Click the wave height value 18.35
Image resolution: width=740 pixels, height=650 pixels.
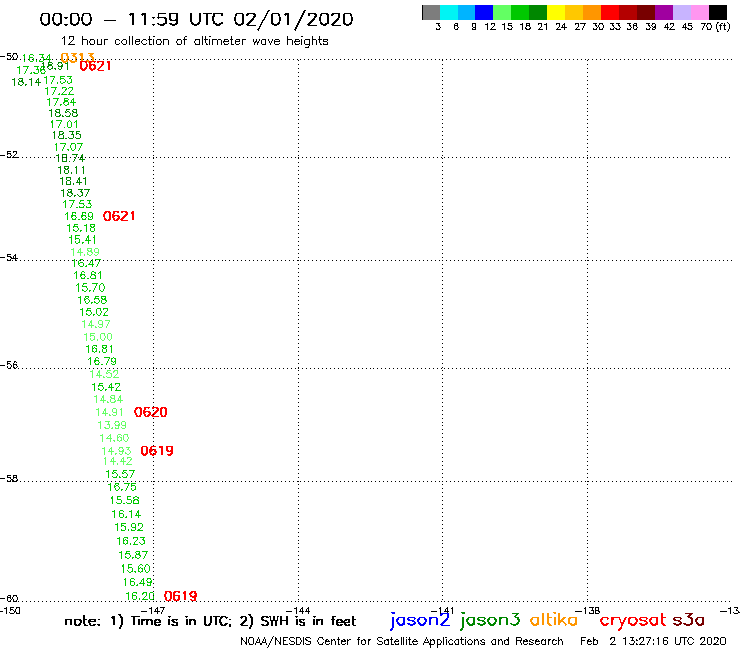pos(67,135)
